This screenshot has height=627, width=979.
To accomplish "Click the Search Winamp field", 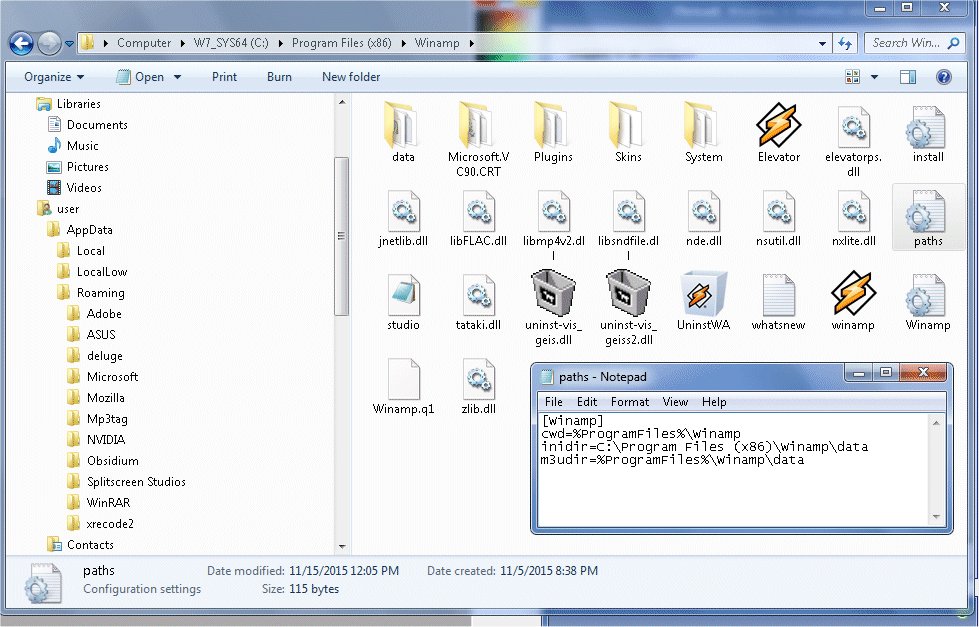I will tap(914, 43).
